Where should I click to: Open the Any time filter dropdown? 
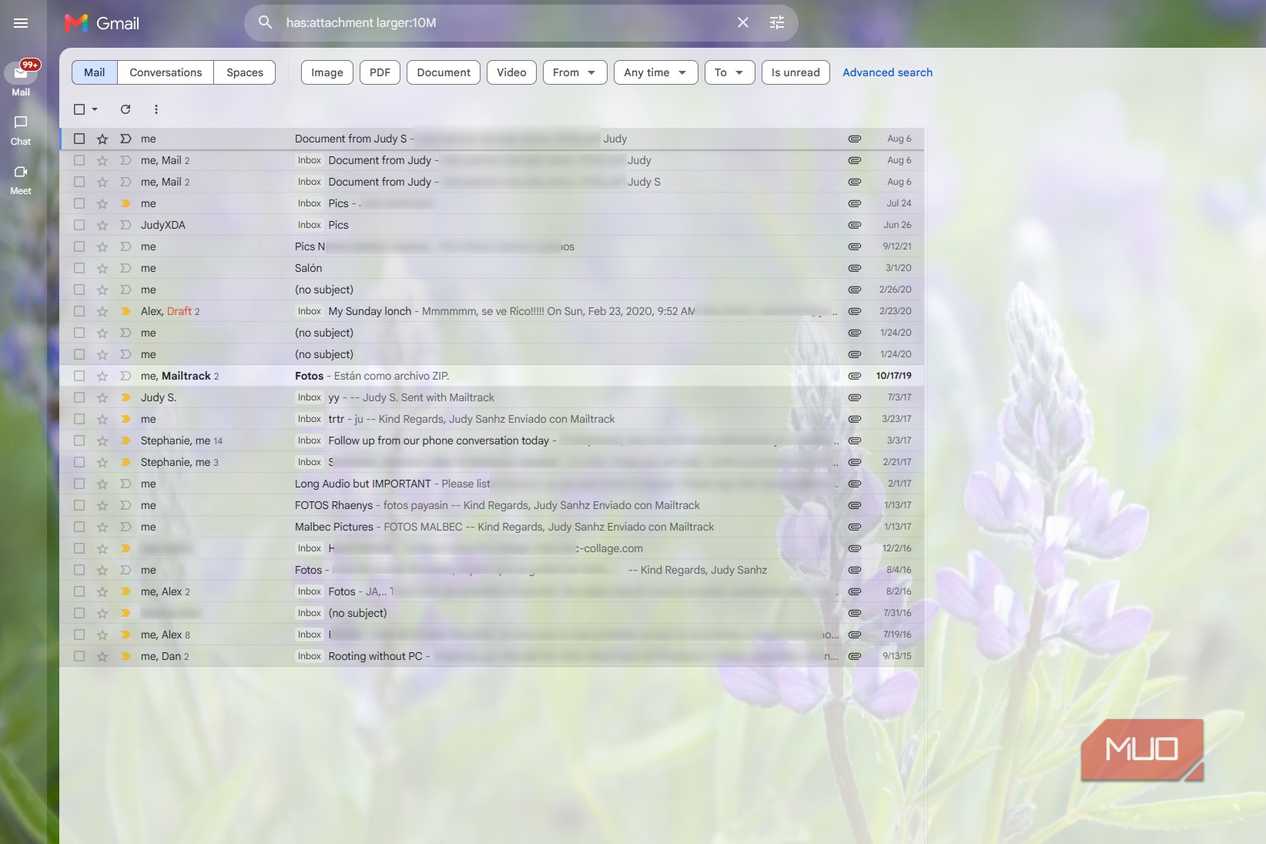656,72
